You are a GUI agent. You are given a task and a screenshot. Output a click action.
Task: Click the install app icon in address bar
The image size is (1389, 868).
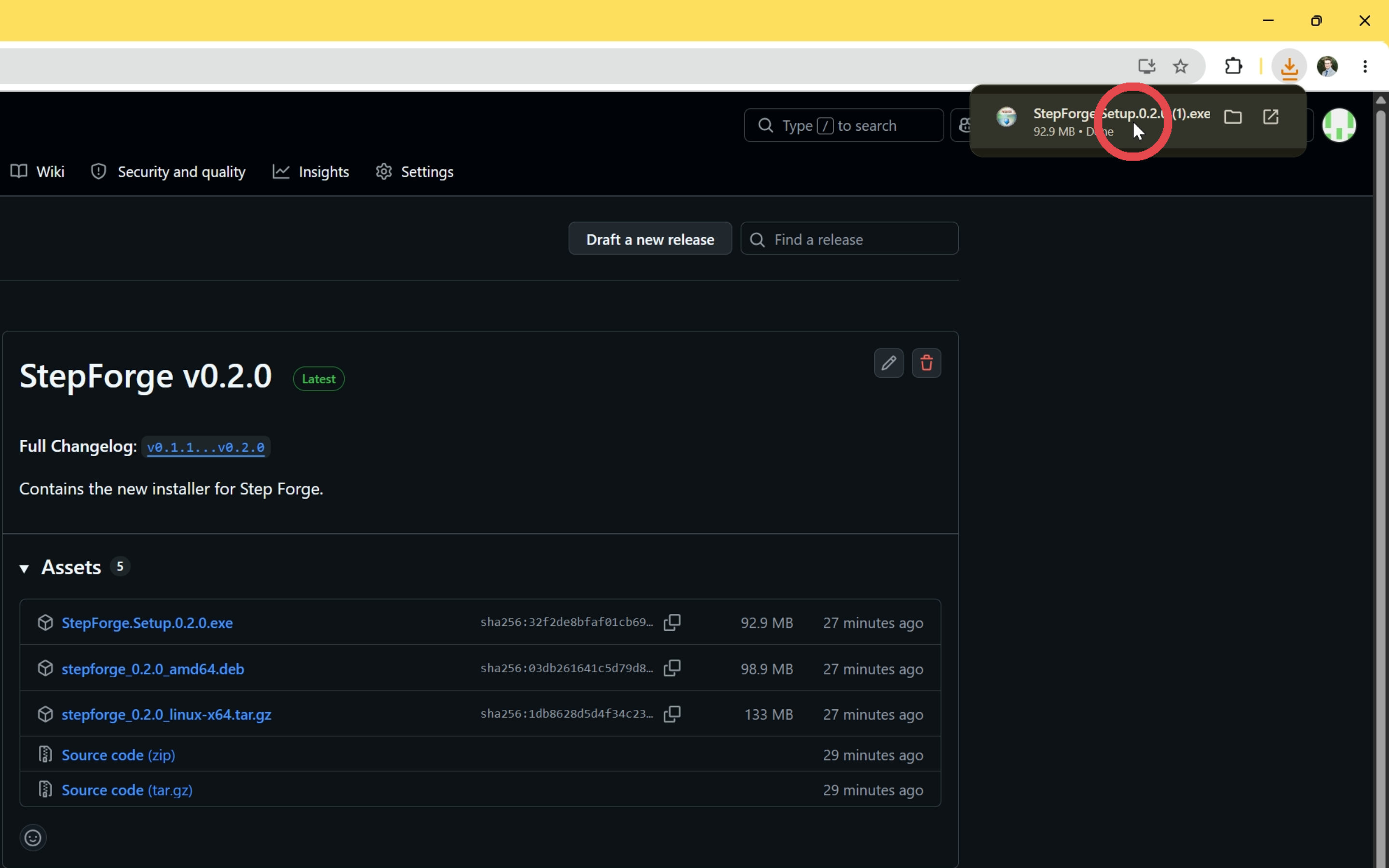1146,67
